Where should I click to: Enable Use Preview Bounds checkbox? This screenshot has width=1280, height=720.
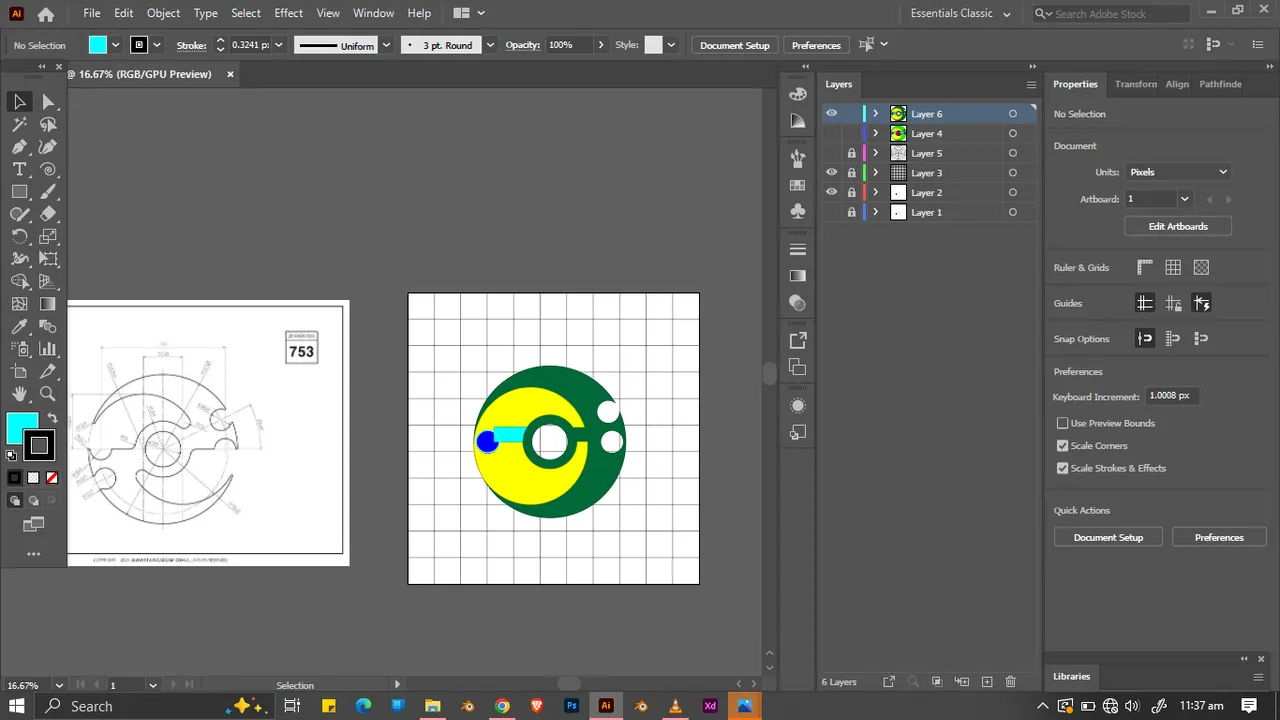pyautogui.click(x=1063, y=423)
